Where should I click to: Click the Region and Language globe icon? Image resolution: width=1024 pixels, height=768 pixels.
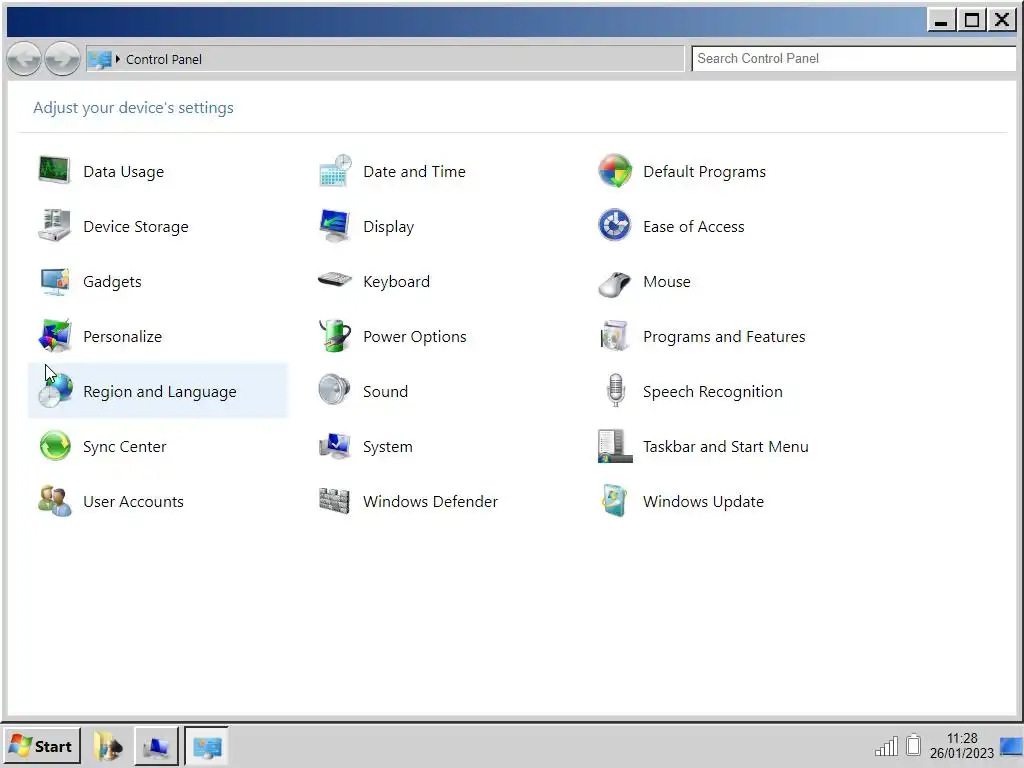[x=54, y=391]
